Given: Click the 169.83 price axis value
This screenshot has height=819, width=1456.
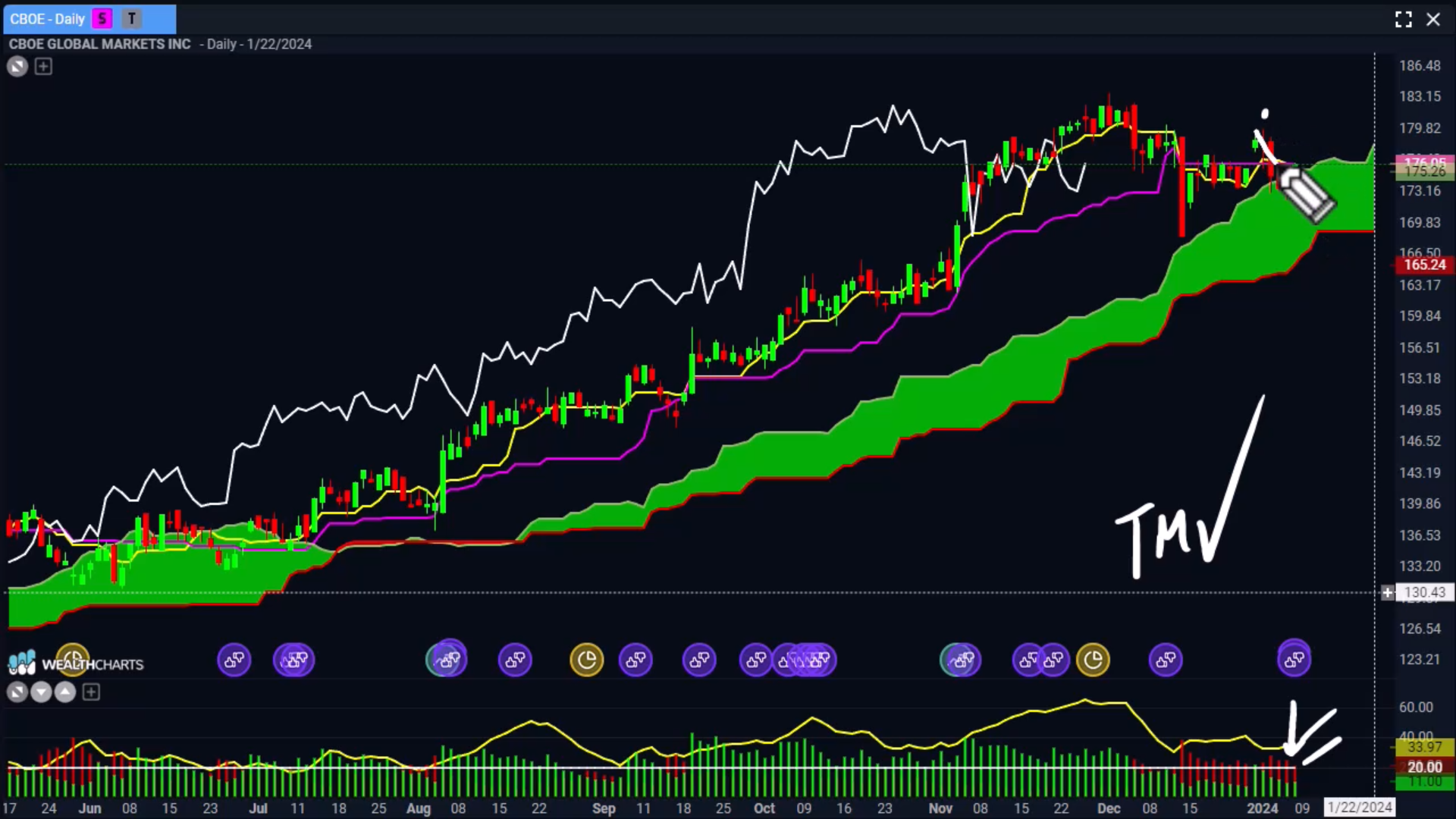Looking at the screenshot, I should 1420,222.
